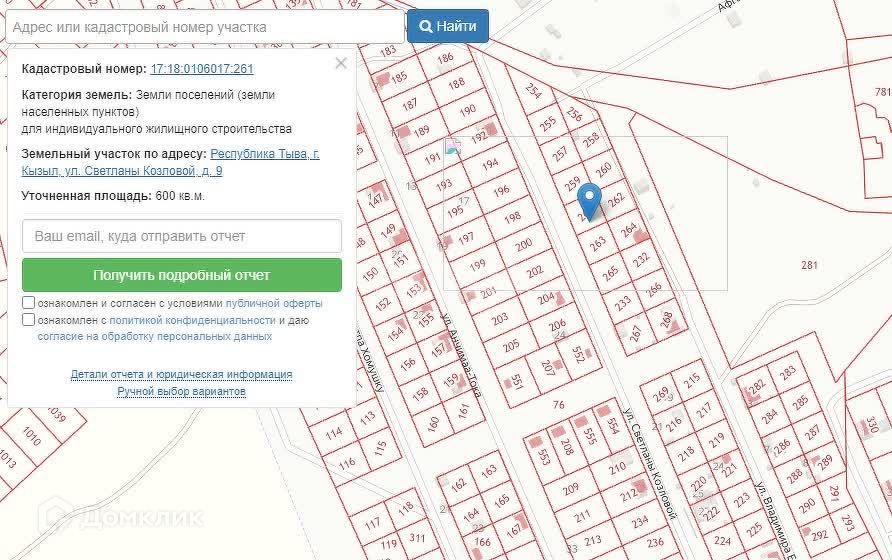
Task: Open Детали отчета и юридическая информация
Action: point(181,374)
